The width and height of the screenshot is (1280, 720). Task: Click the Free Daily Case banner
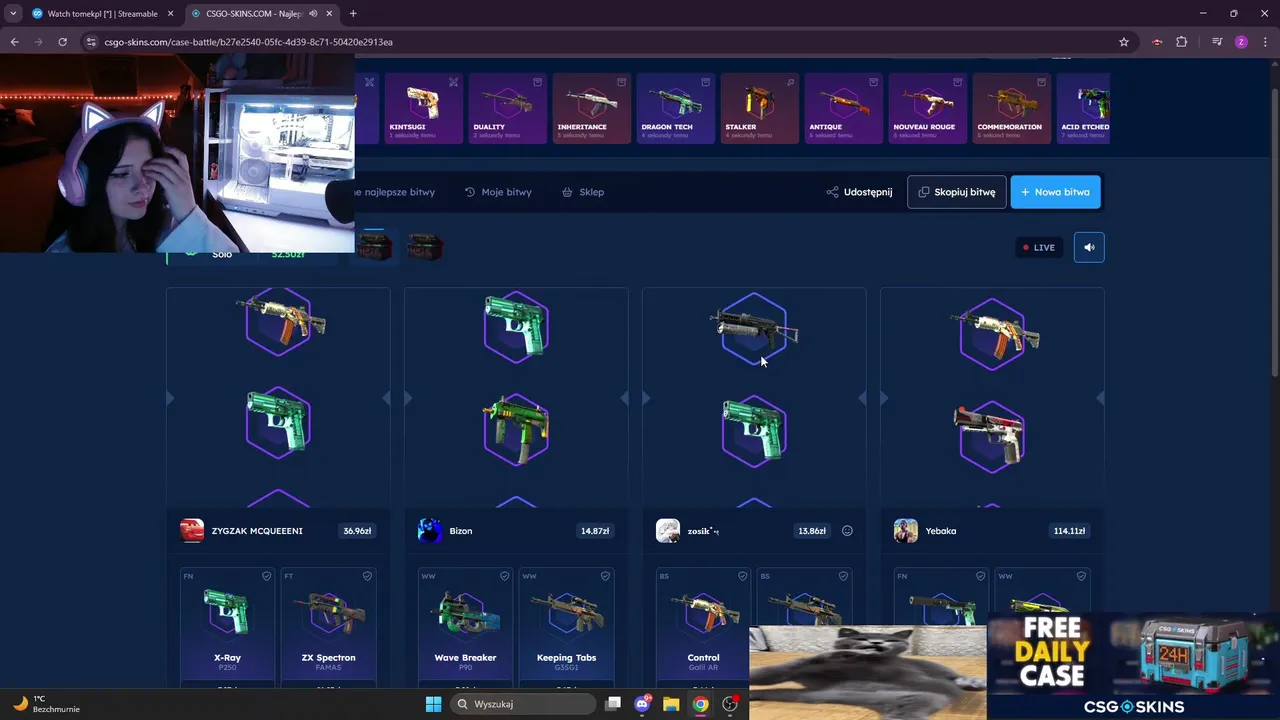1133,666
